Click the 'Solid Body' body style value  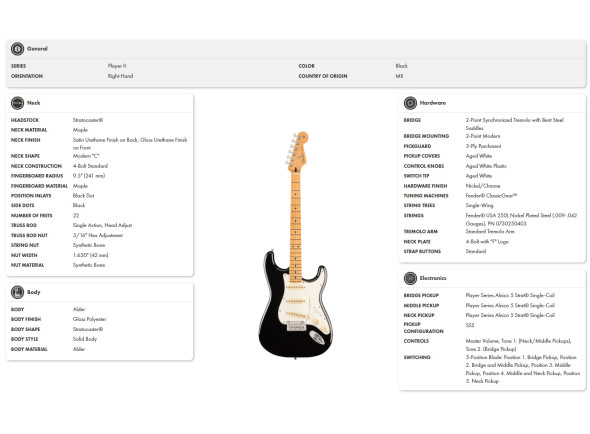(x=85, y=339)
